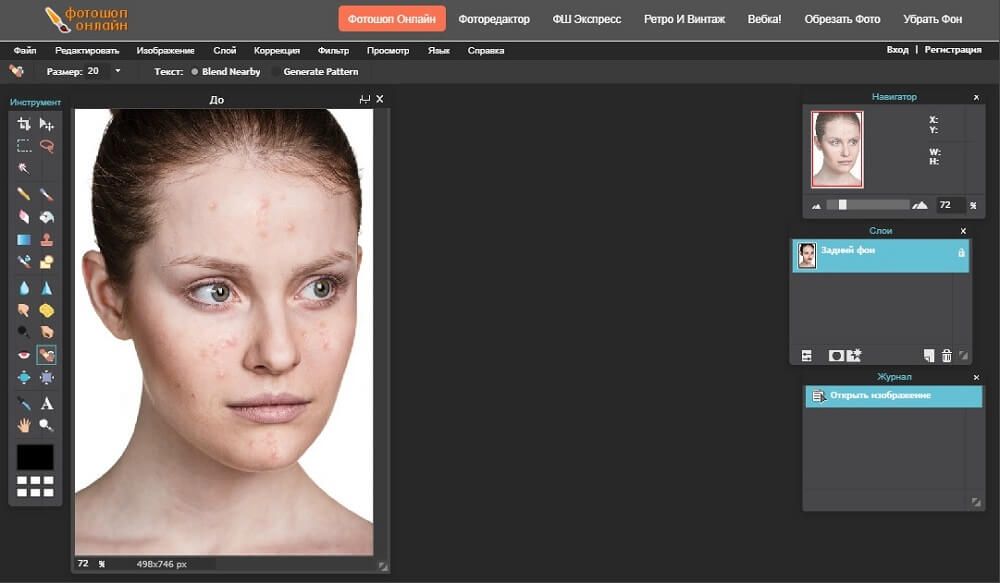
Task: Click the Регистрация link
Action: [x=952, y=50]
